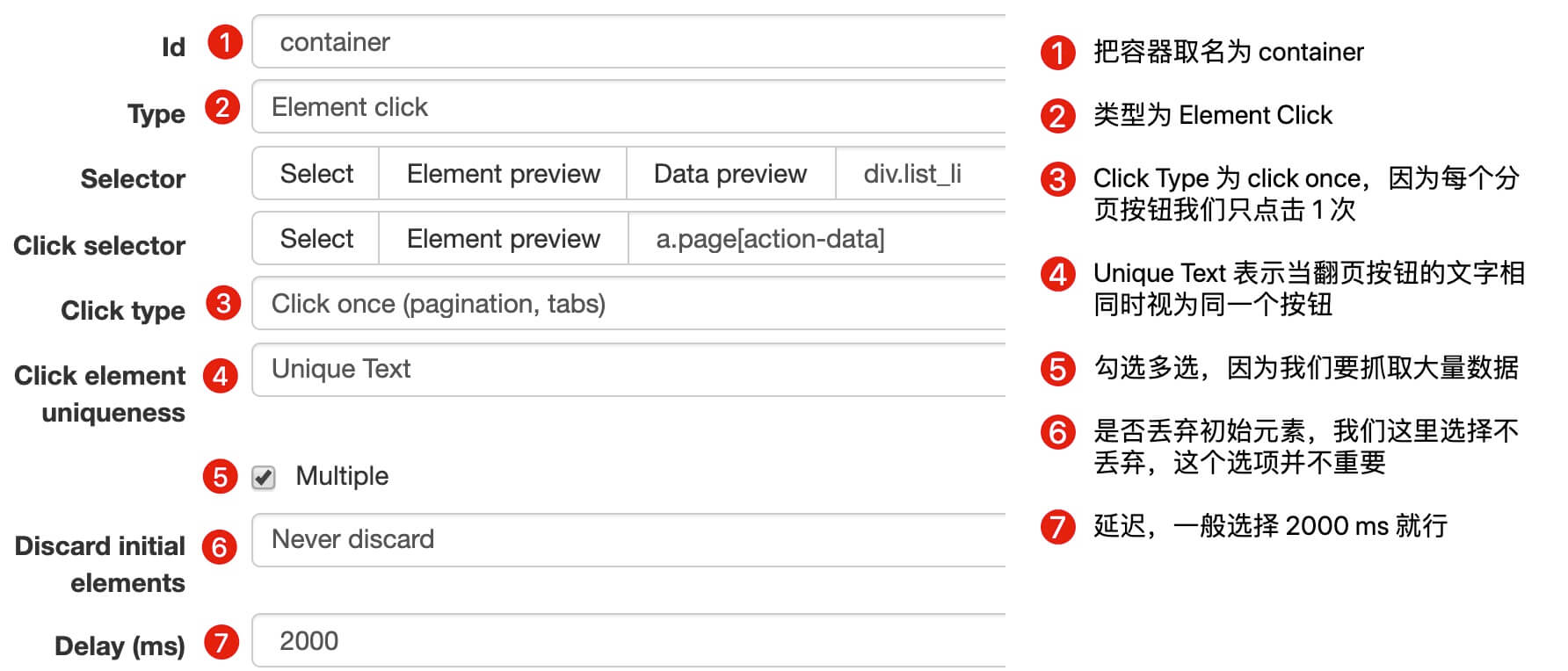Viewport: 1568px width, 671px height.
Task: Expand the Unique Text uniqueness dropdown
Action: (x=628, y=369)
